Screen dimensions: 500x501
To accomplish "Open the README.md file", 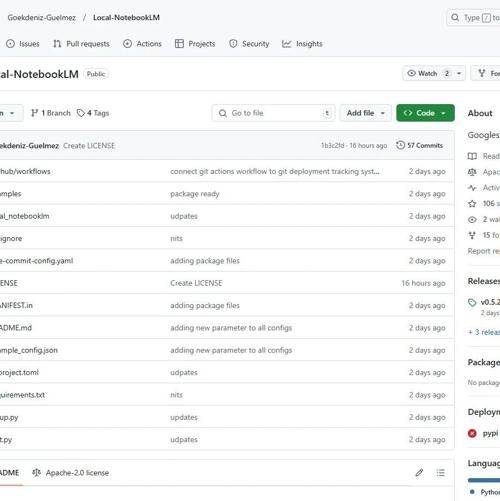I will click(x=16, y=328).
